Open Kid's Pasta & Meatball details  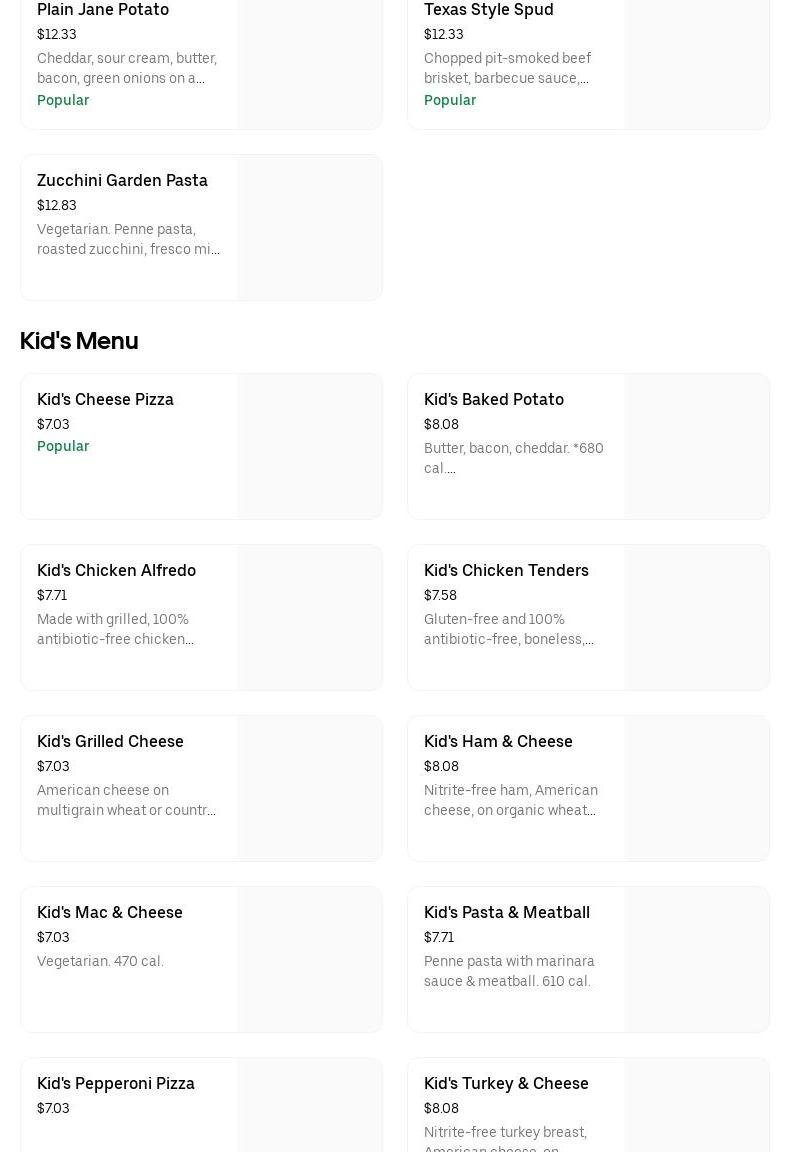[507, 913]
